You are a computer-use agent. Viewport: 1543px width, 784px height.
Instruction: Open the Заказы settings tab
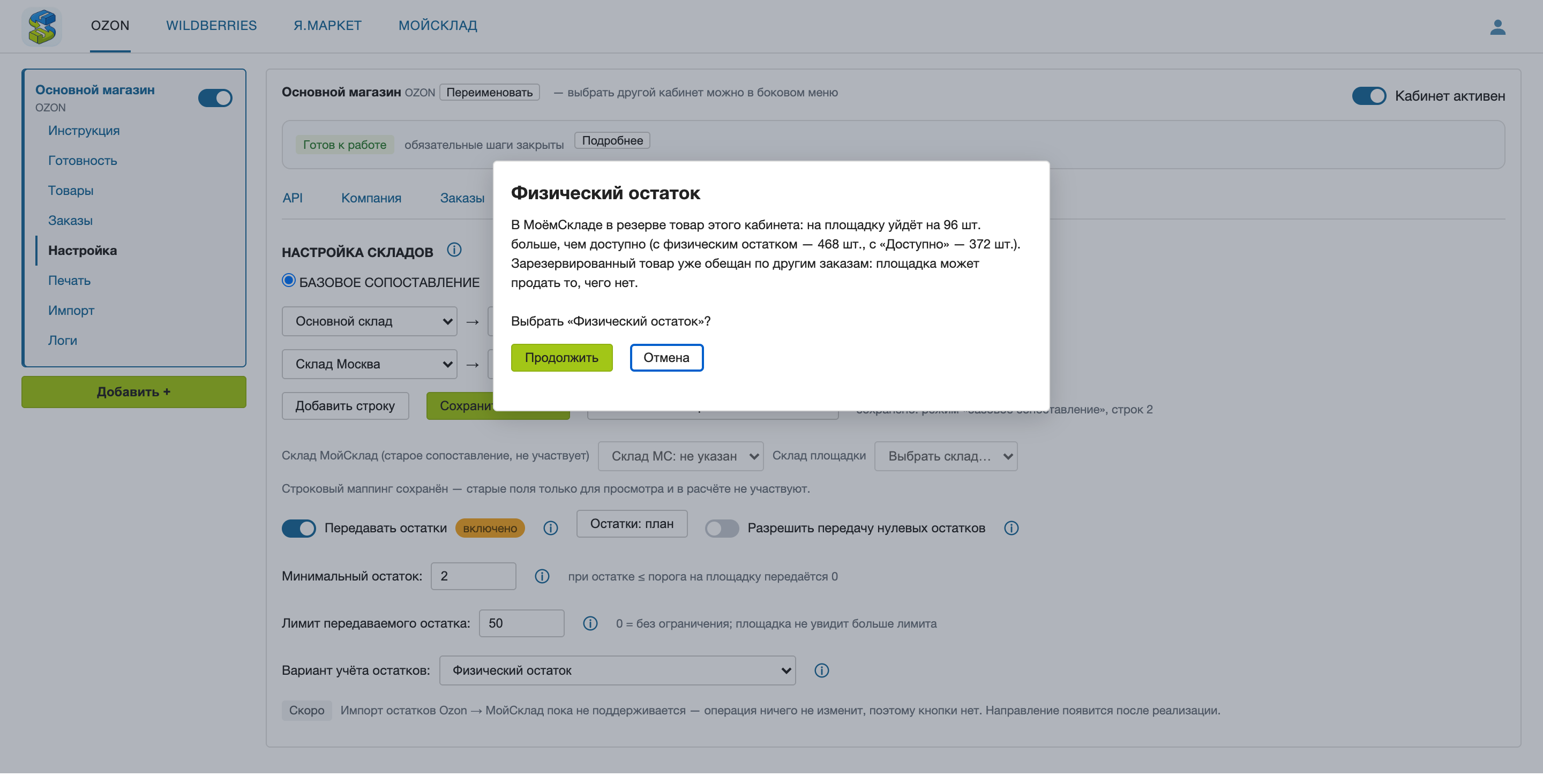pos(462,198)
